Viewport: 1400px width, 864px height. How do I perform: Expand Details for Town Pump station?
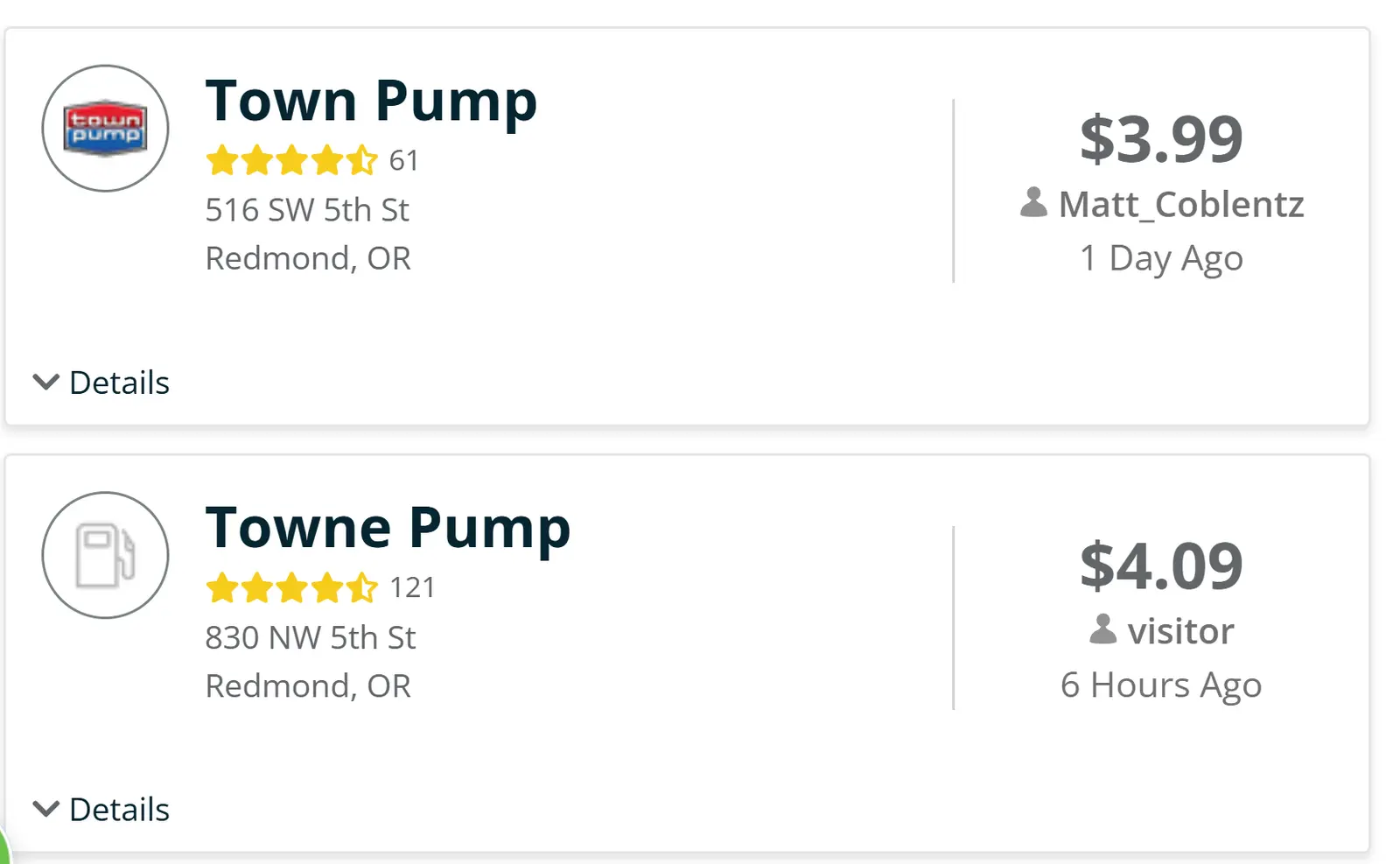point(101,383)
